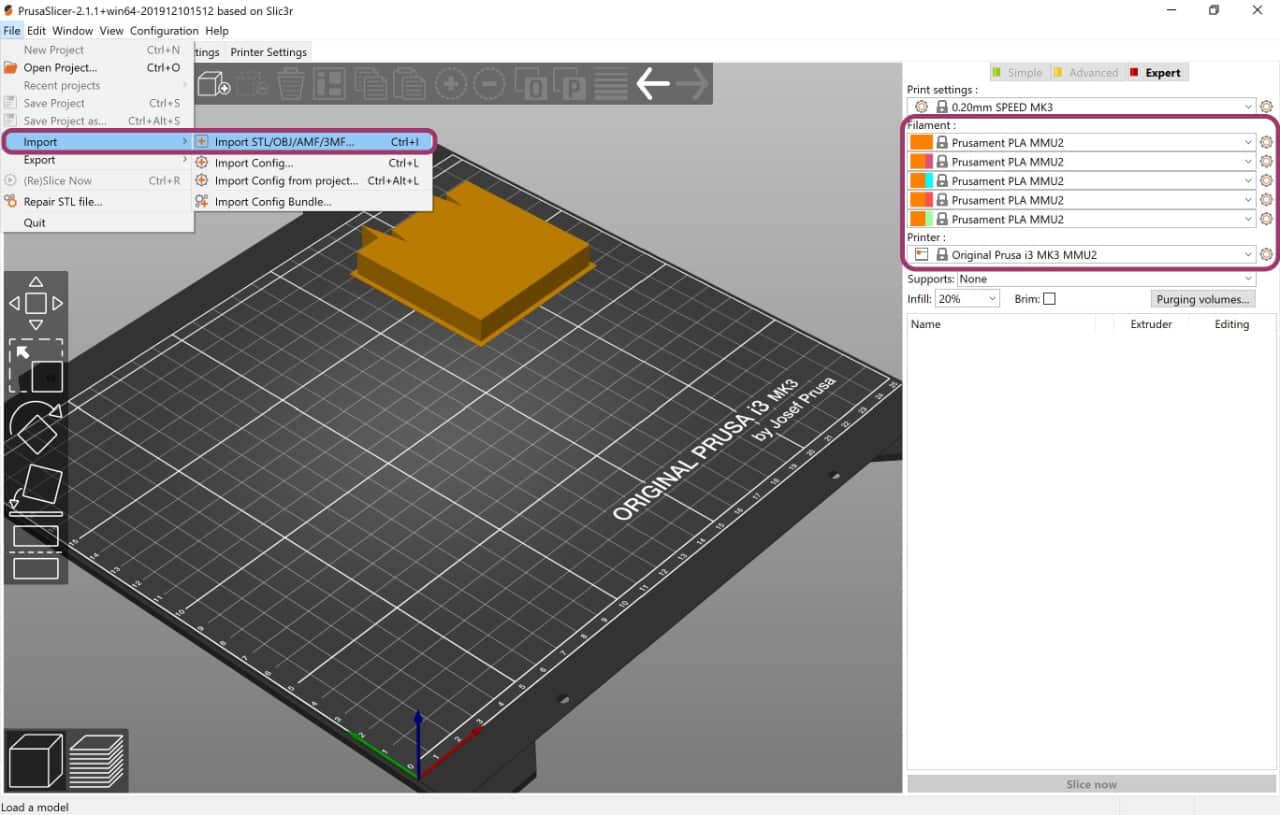The height and width of the screenshot is (815, 1280).
Task: Switch to Simple mode
Action: click(x=1017, y=72)
